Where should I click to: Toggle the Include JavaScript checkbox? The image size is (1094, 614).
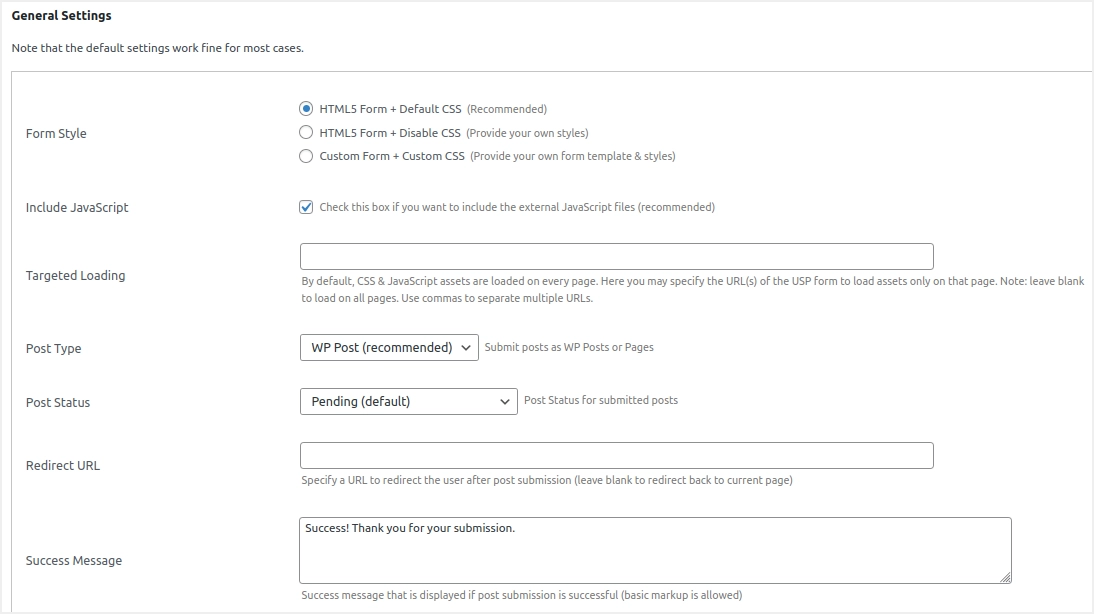click(x=306, y=208)
